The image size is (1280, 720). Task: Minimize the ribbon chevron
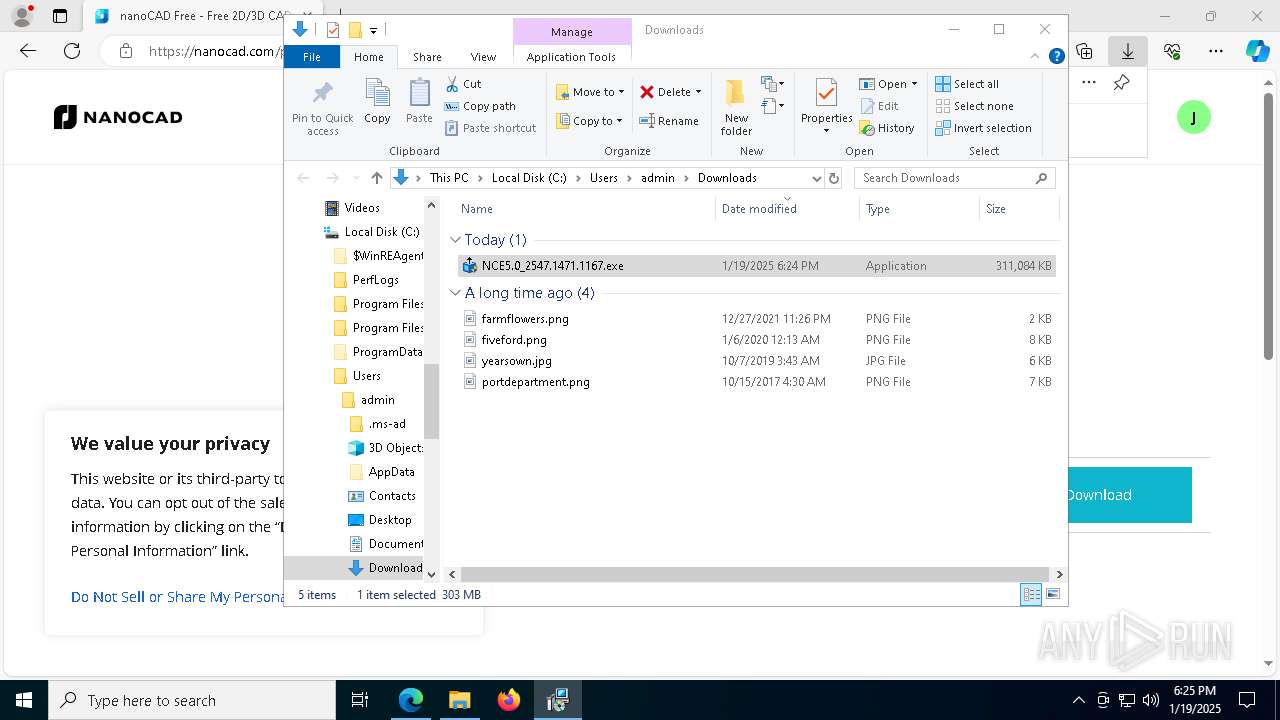point(1035,57)
